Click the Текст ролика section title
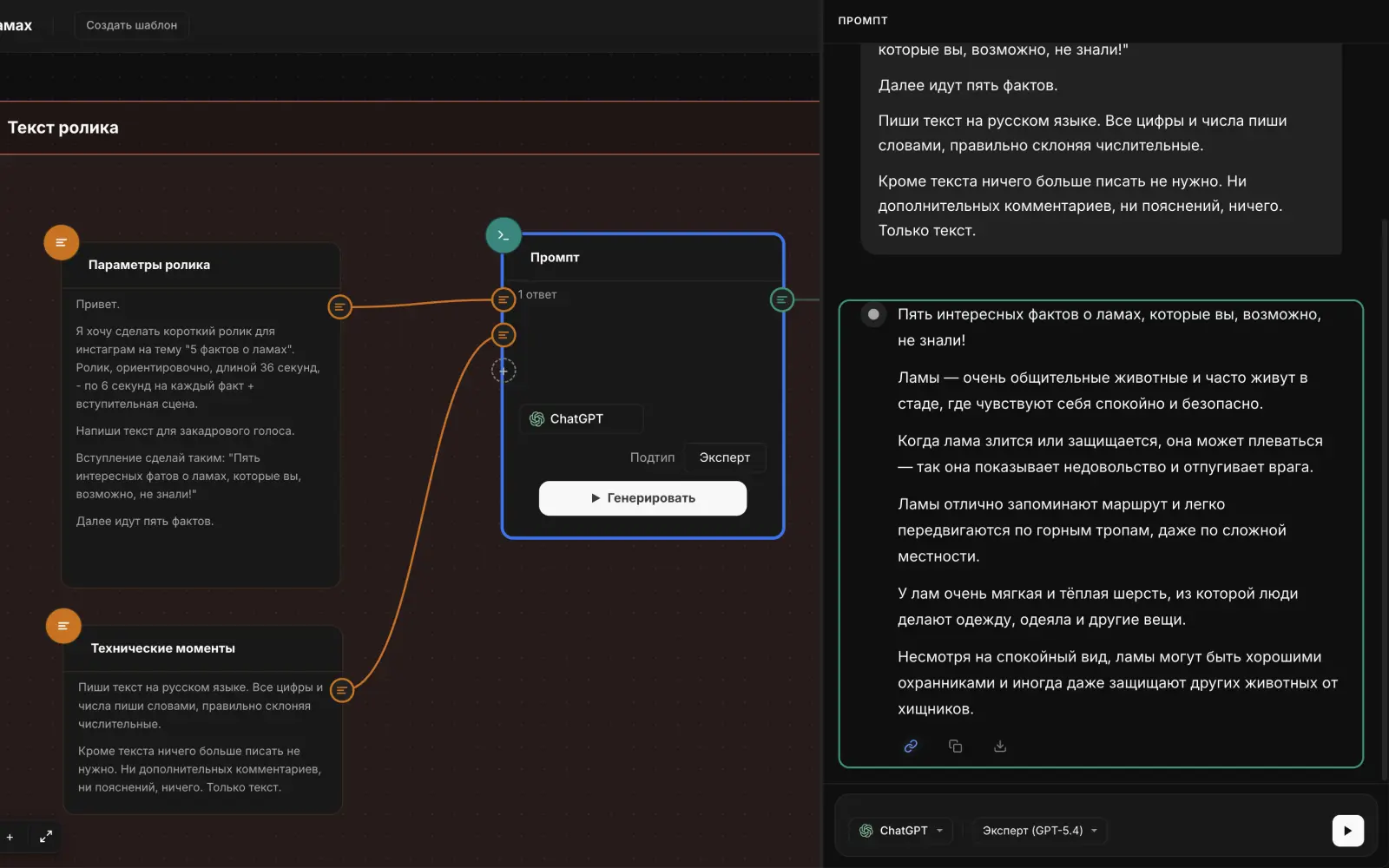The image size is (1389, 868). click(63, 128)
